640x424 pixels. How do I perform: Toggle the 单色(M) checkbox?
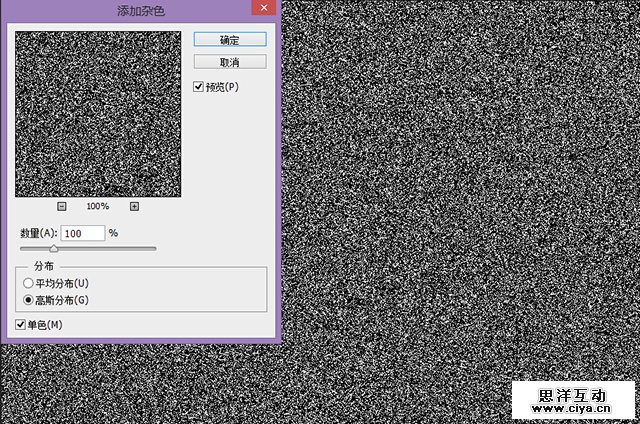pyautogui.click(x=20, y=324)
